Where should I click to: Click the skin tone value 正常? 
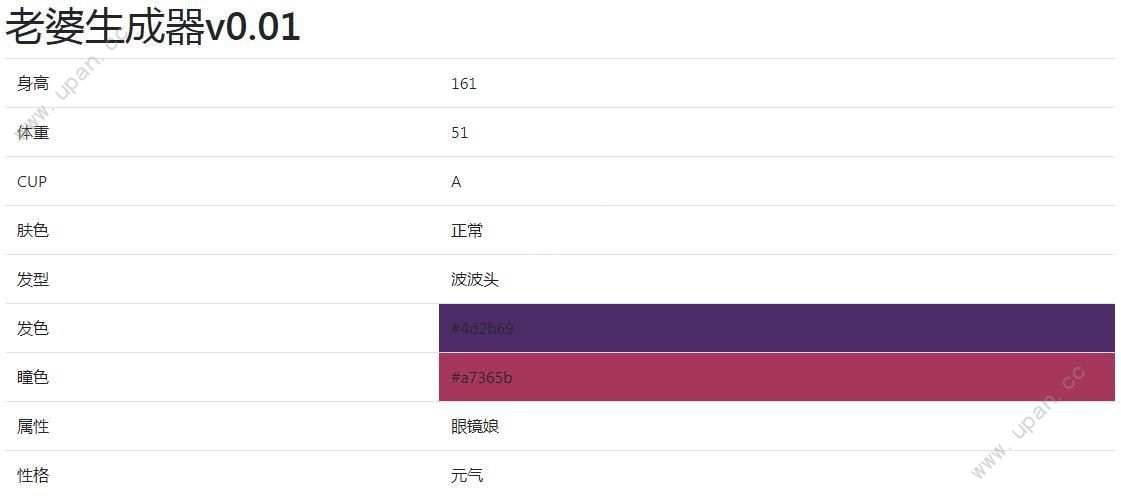467,230
